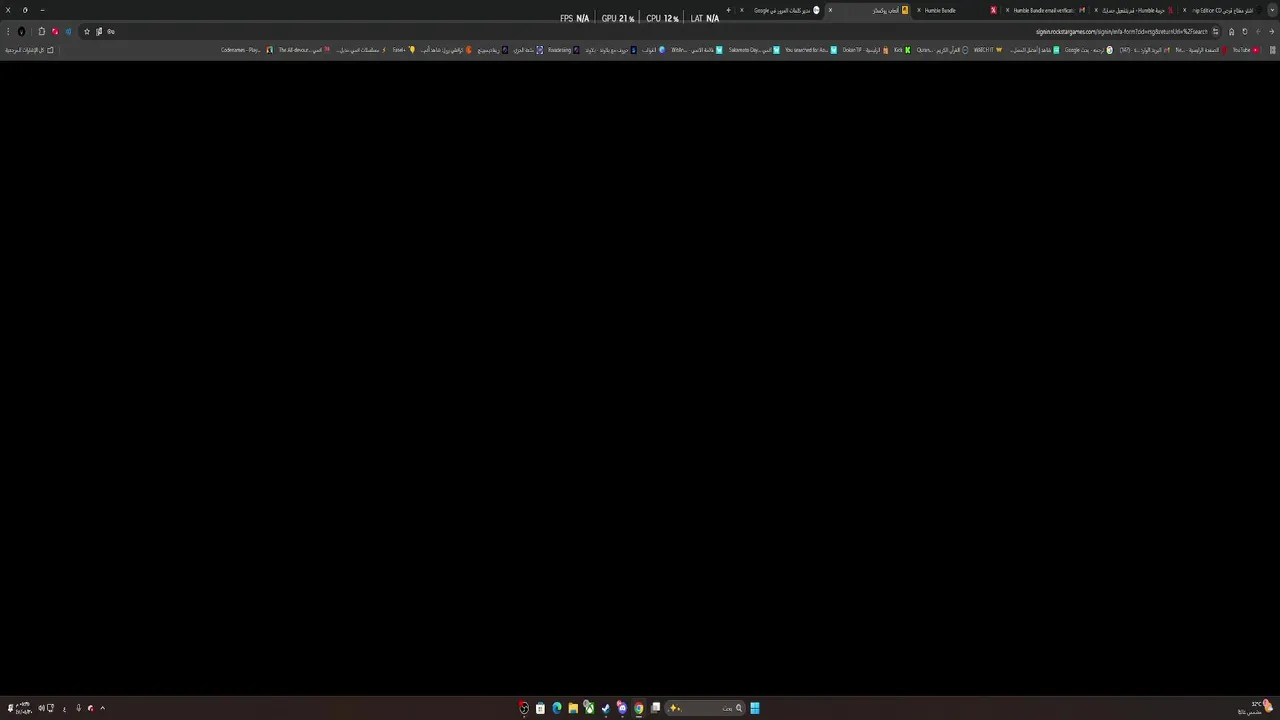Open the Kick bookmark
The image size is (1280, 720).
[902, 50]
